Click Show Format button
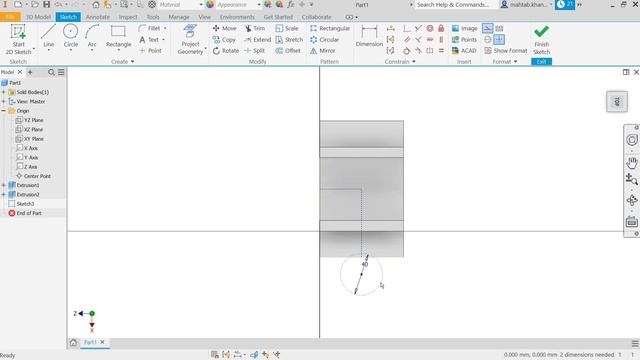 pos(506,51)
